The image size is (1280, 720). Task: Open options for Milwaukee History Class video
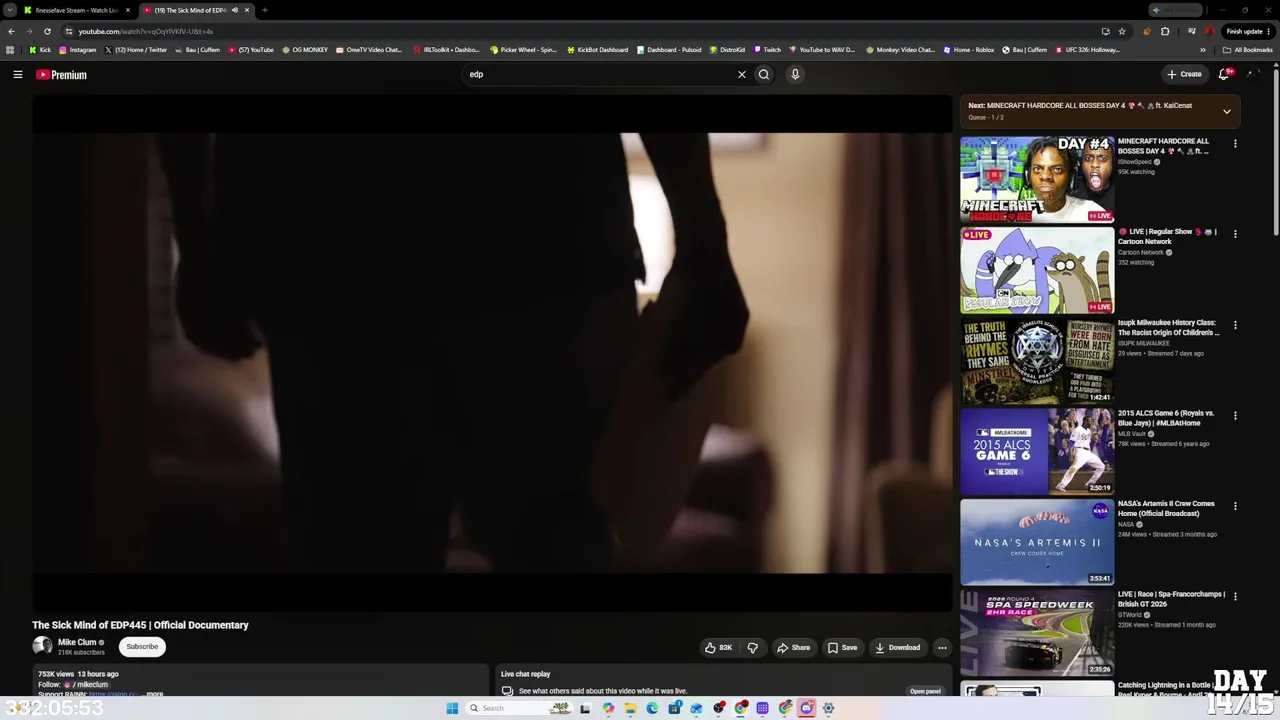(1235, 325)
